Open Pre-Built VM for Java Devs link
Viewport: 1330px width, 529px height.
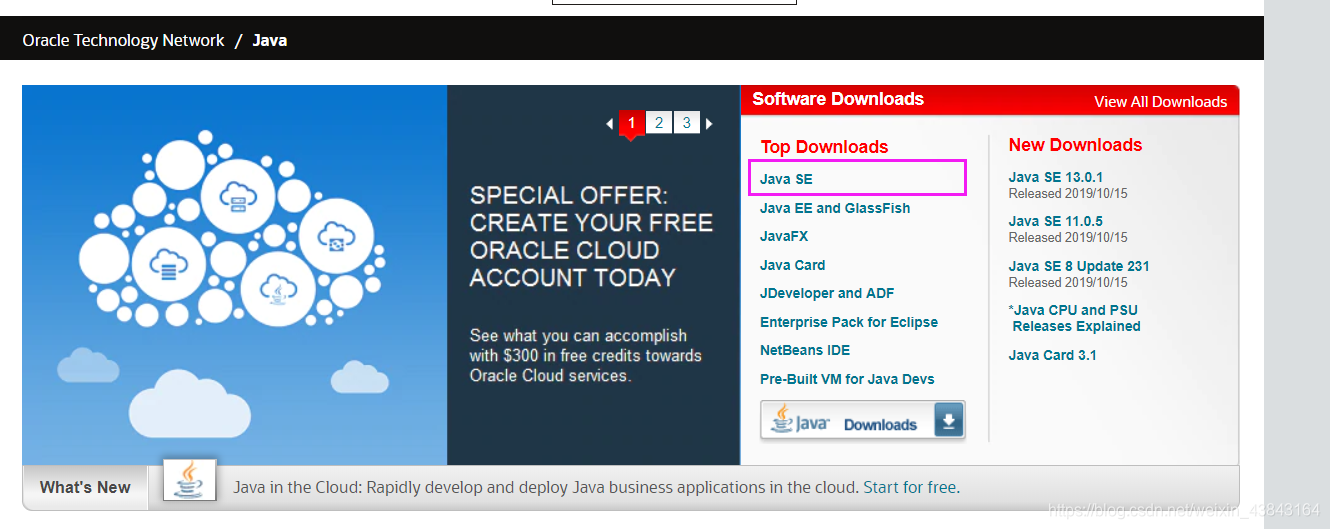(x=847, y=379)
